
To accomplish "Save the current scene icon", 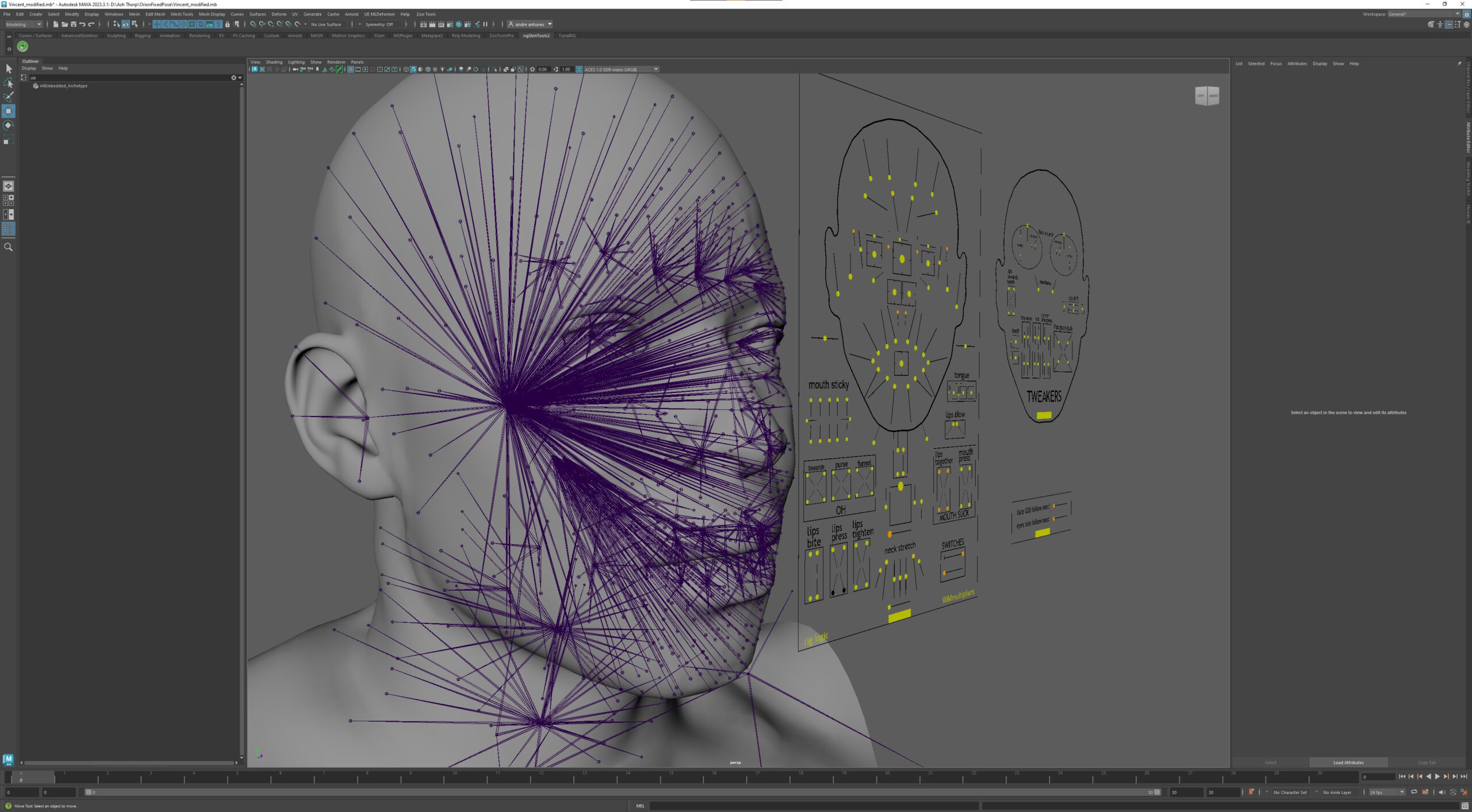I will click(x=73, y=24).
